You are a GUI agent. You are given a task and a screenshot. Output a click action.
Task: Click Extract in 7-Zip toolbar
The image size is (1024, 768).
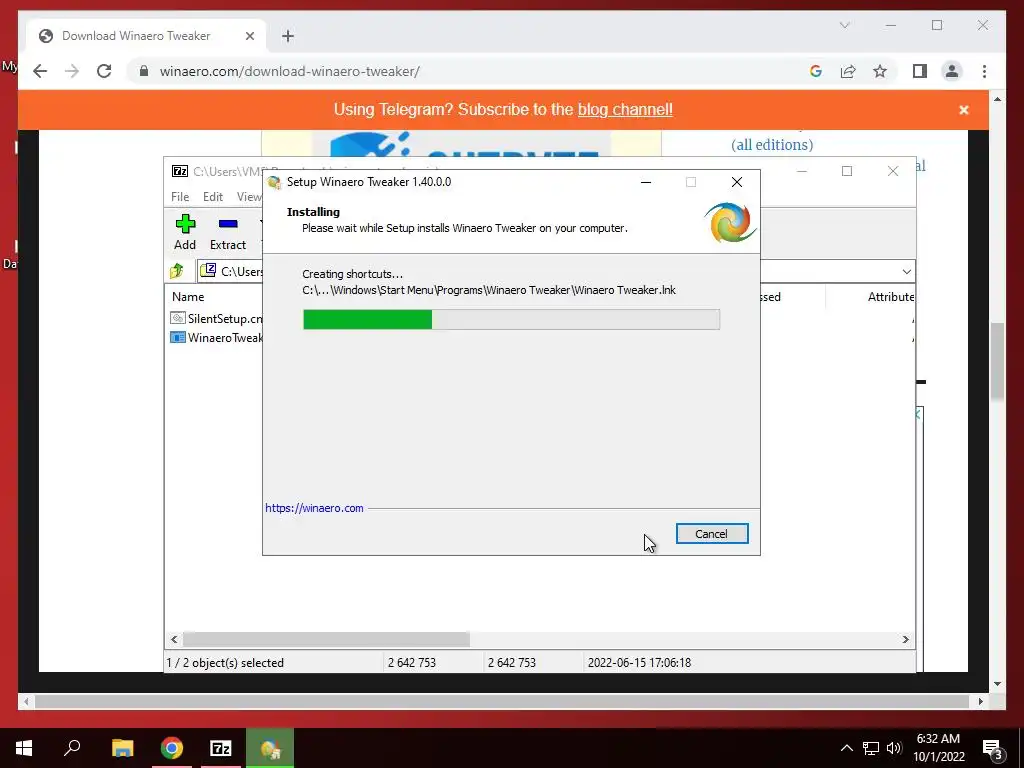click(x=228, y=232)
